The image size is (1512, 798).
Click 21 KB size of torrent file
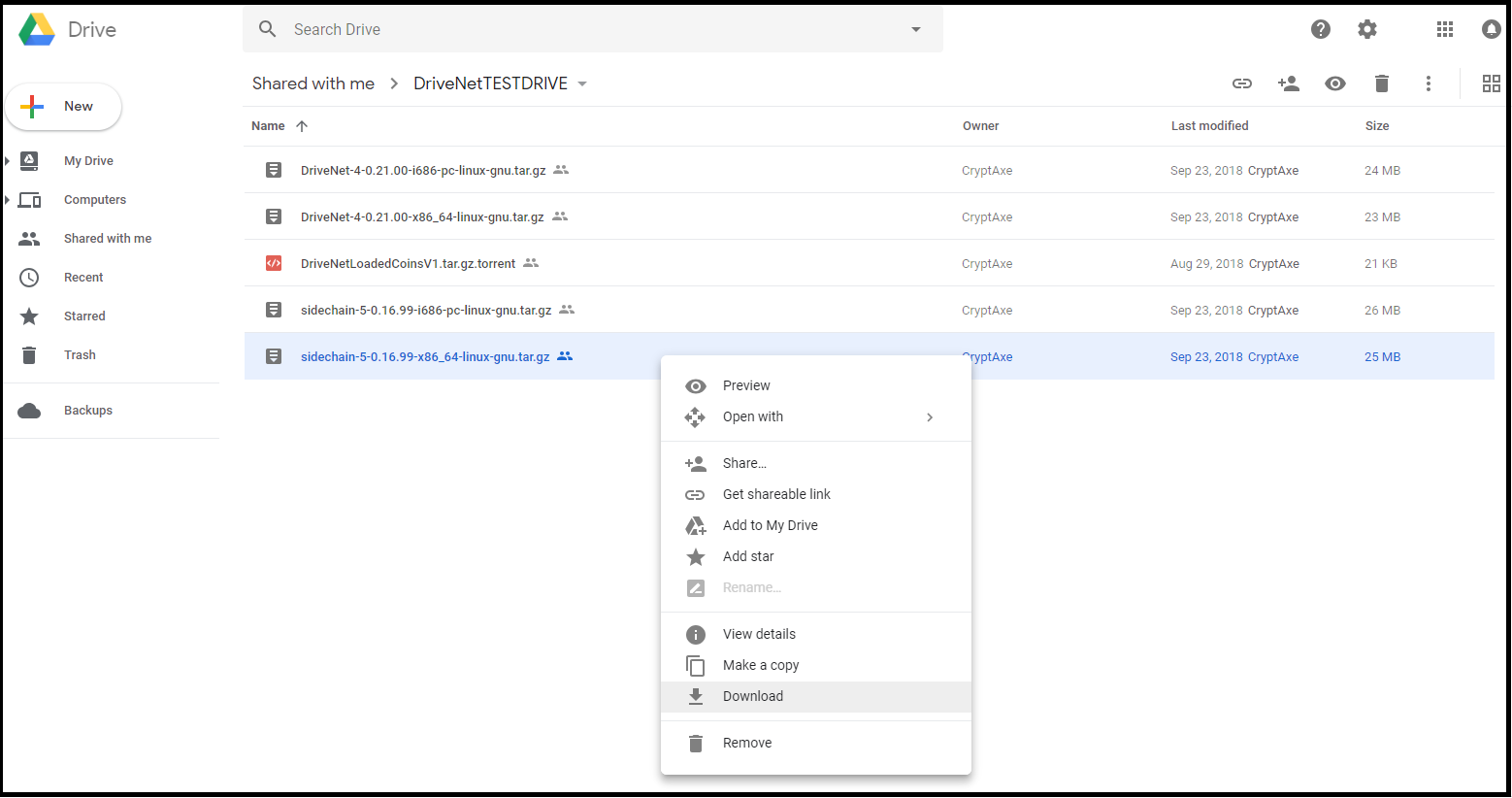pos(1381,264)
